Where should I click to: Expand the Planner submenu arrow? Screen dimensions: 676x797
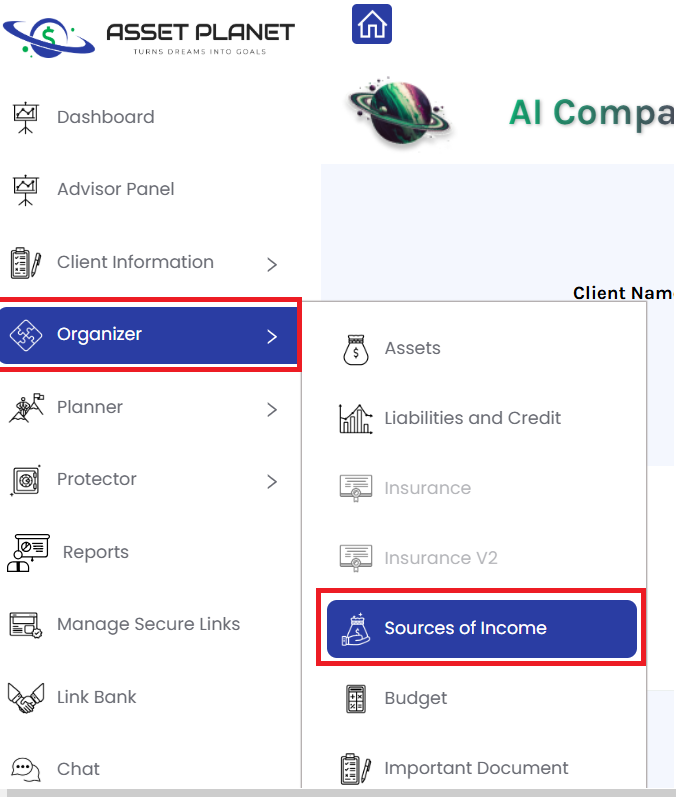pyautogui.click(x=272, y=408)
